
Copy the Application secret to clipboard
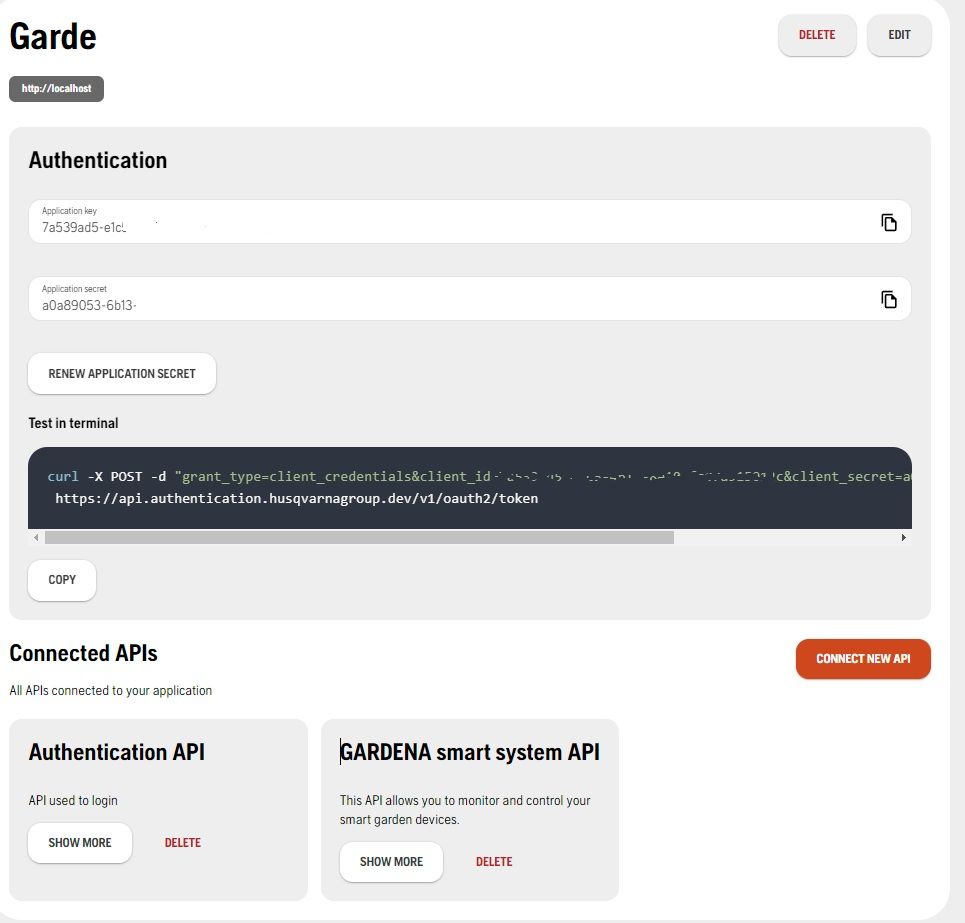point(888,299)
